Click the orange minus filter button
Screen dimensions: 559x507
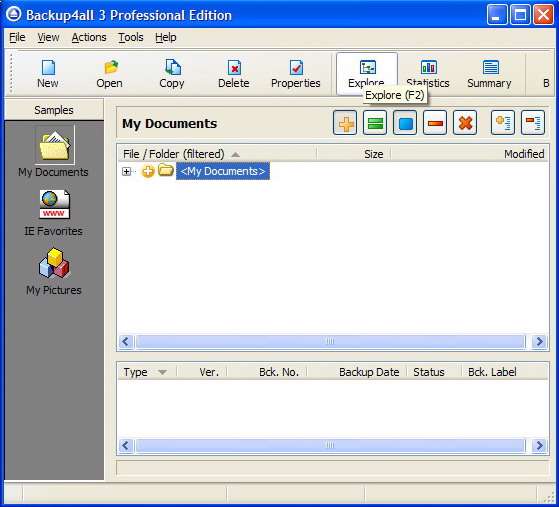click(x=435, y=123)
